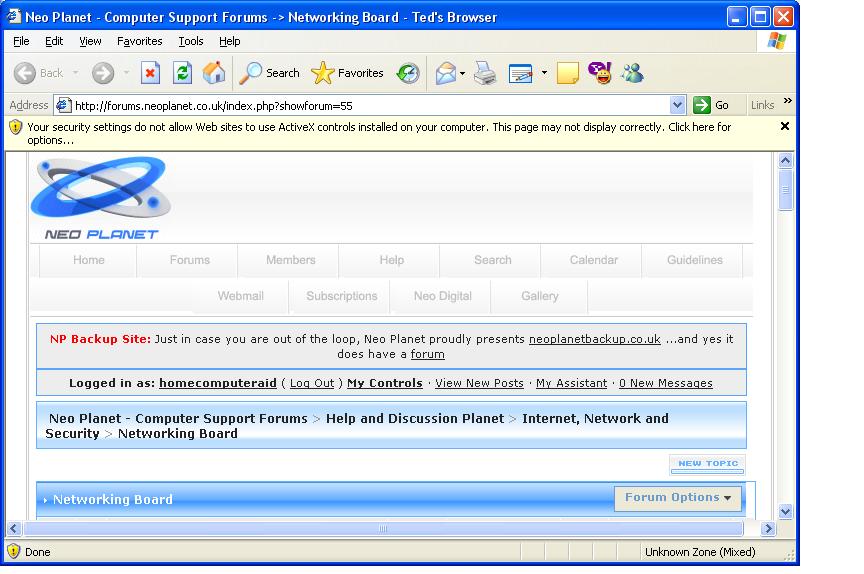The height and width of the screenshot is (574, 864).
Task: Open the View menu
Action: 90,41
